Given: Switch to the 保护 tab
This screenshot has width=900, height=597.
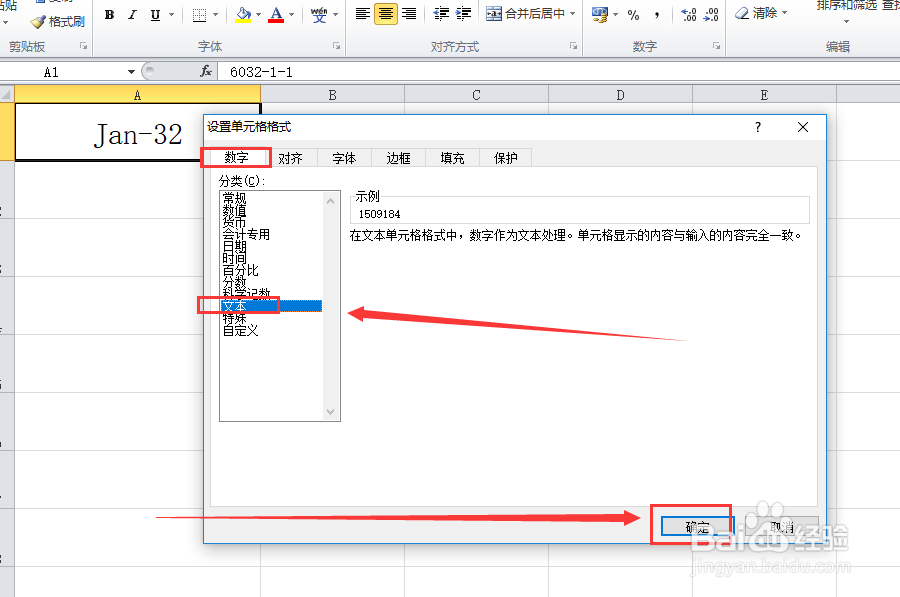Looking at the screenshot, I should [x=505, y=157].
